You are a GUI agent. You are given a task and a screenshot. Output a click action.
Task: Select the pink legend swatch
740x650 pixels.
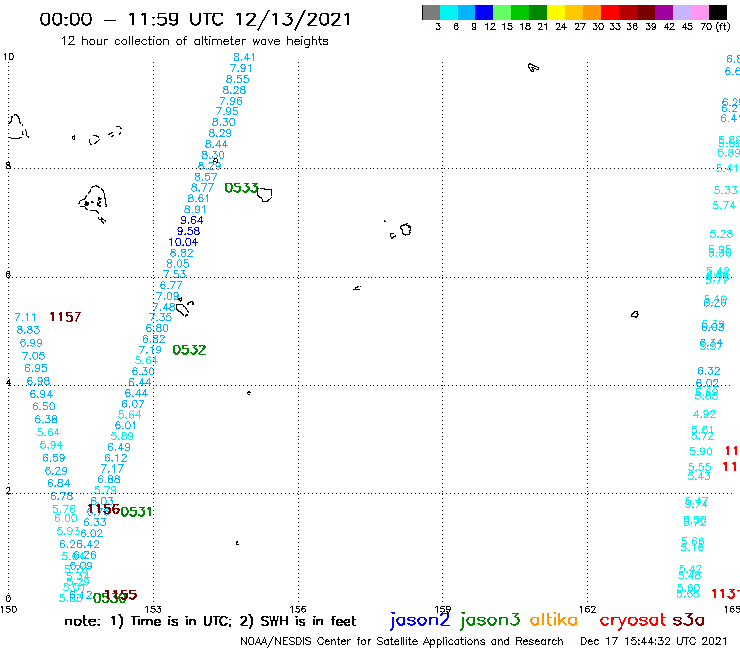click(x=700, y=12)
